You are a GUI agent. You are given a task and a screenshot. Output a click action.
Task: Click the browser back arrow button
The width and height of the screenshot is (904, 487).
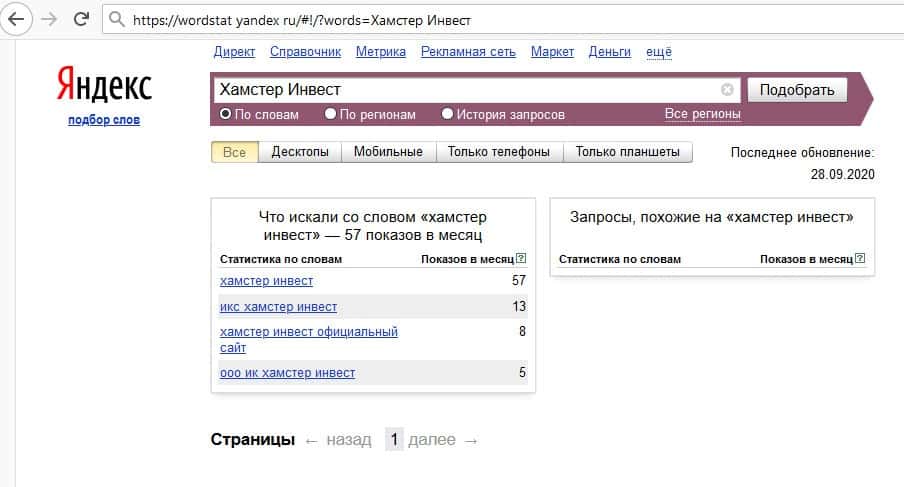pos(17,19)
